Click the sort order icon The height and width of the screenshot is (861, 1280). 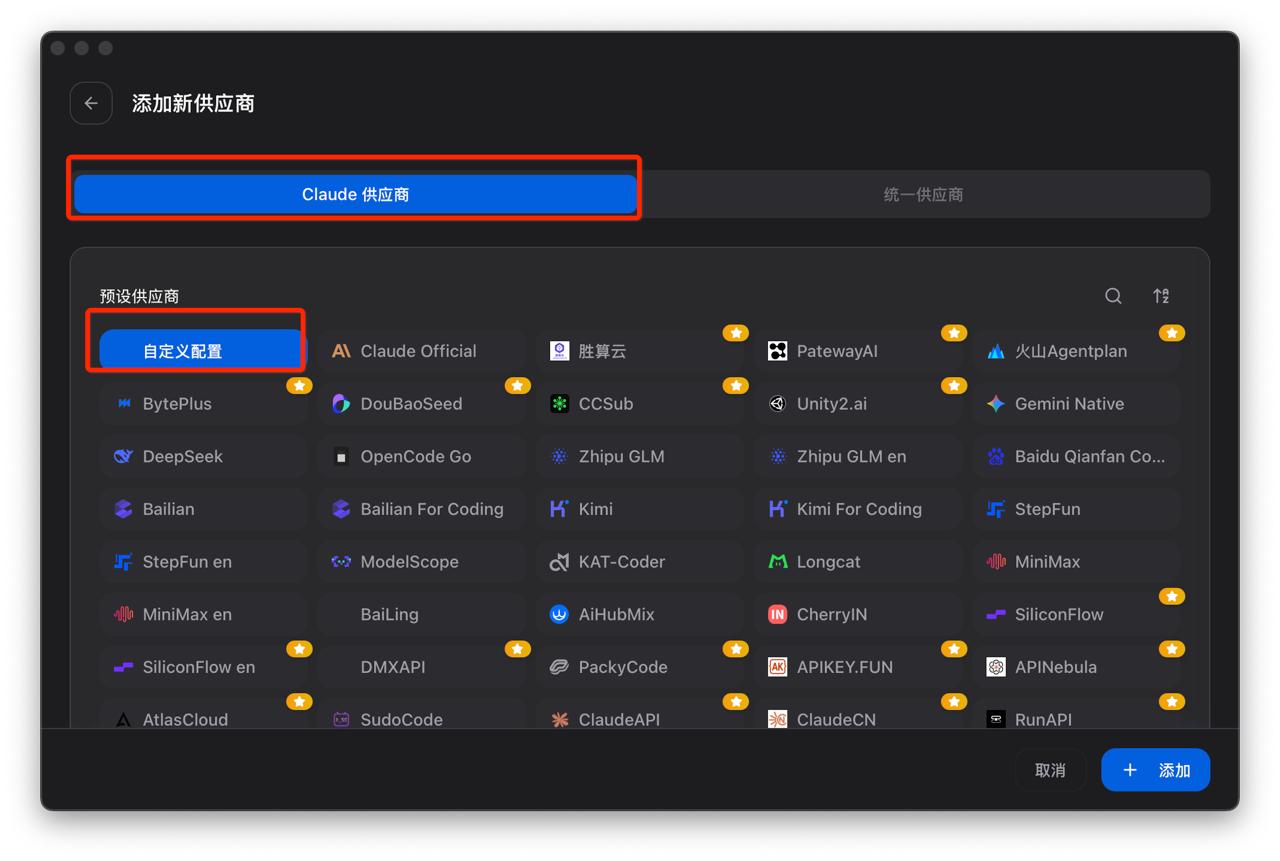1161,296
